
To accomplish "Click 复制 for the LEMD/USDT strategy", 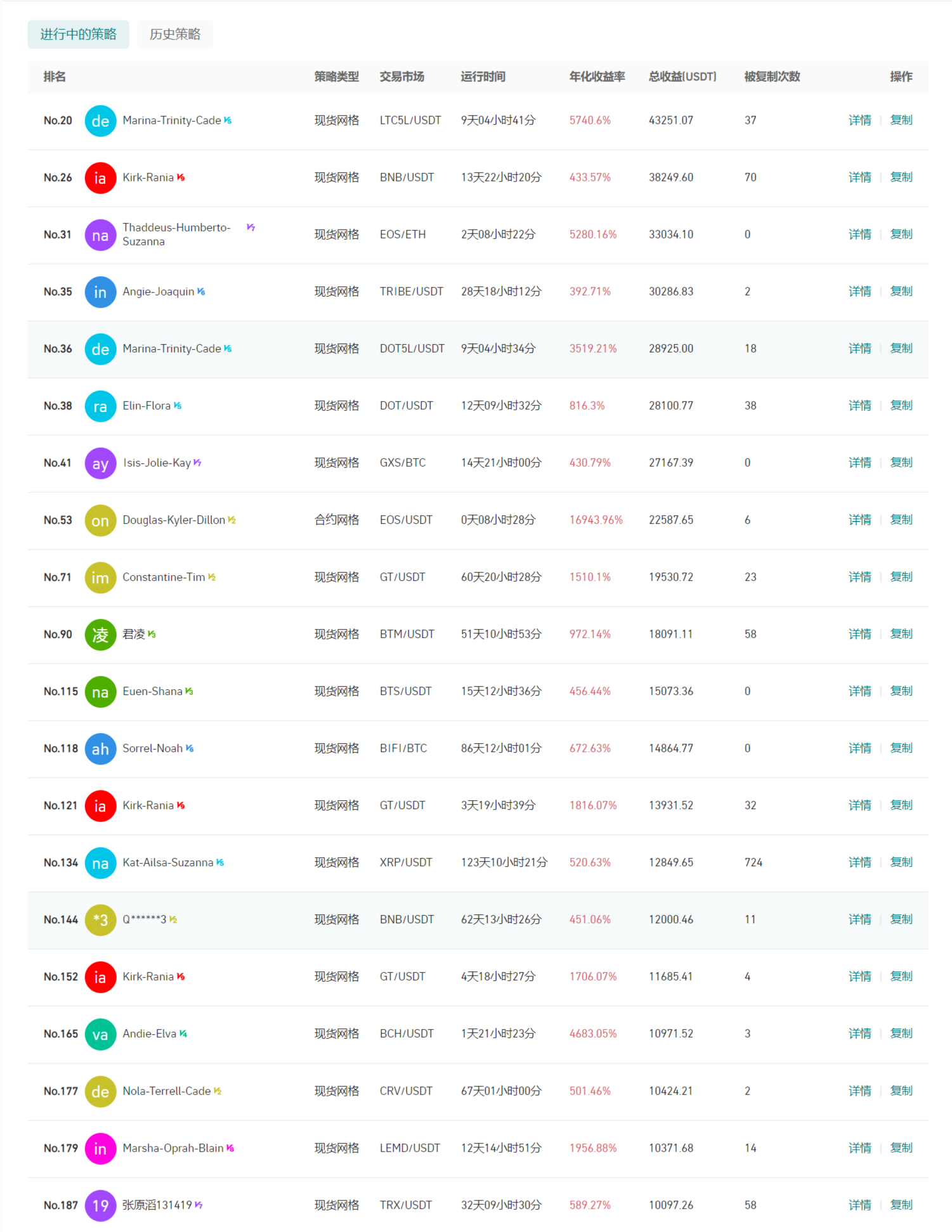I will (901, 1148).
